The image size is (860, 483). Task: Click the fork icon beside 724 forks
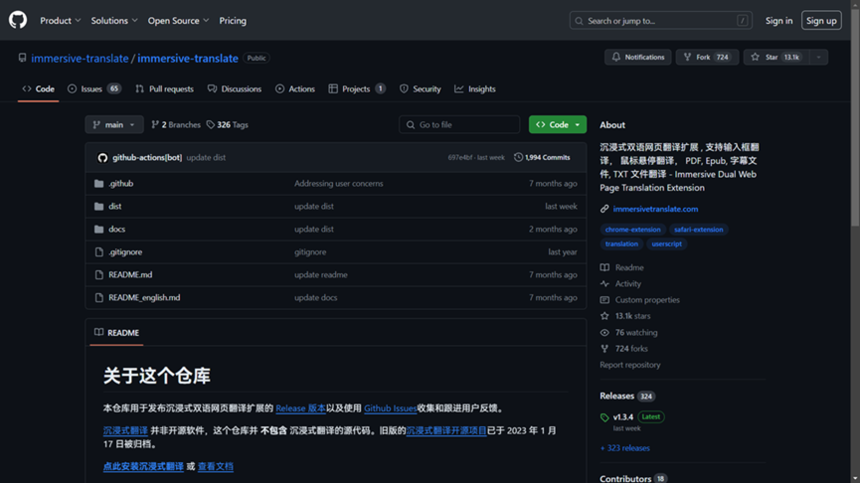point(604,349)
